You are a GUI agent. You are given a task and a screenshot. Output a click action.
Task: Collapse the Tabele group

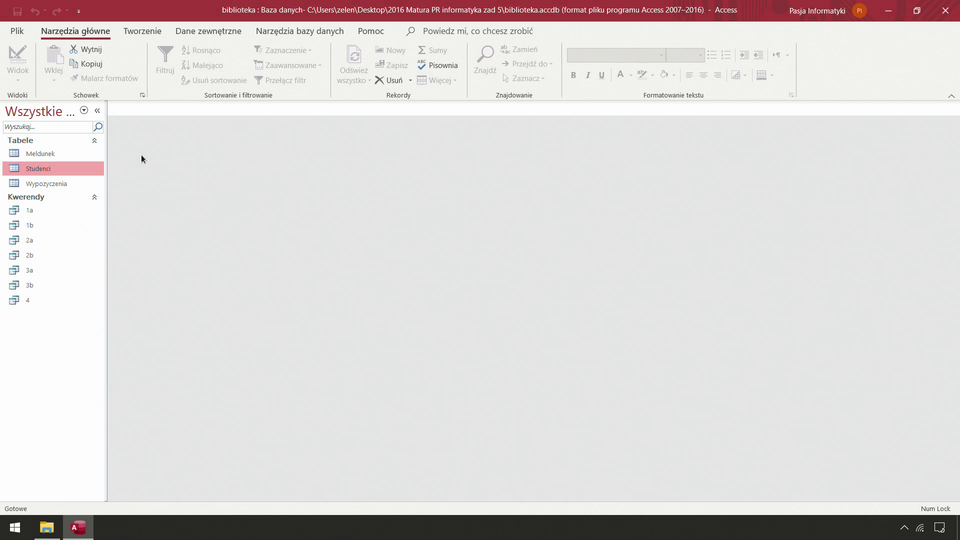95,141
